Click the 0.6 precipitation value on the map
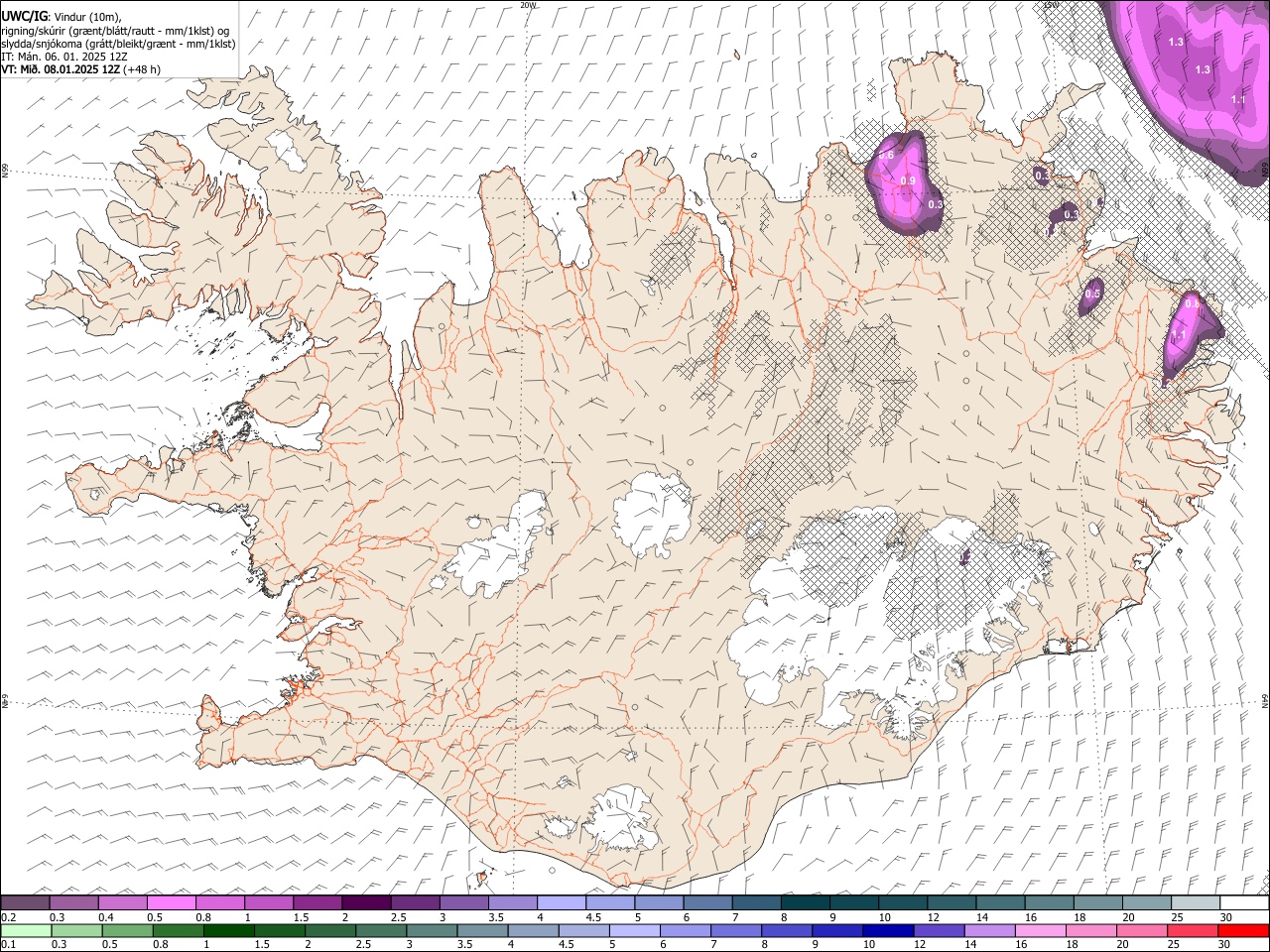 [x=886, y=156]
